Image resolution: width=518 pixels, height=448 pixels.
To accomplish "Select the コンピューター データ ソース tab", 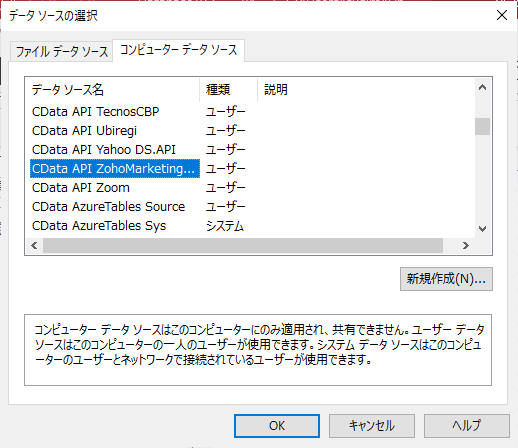I will [178, 50].
